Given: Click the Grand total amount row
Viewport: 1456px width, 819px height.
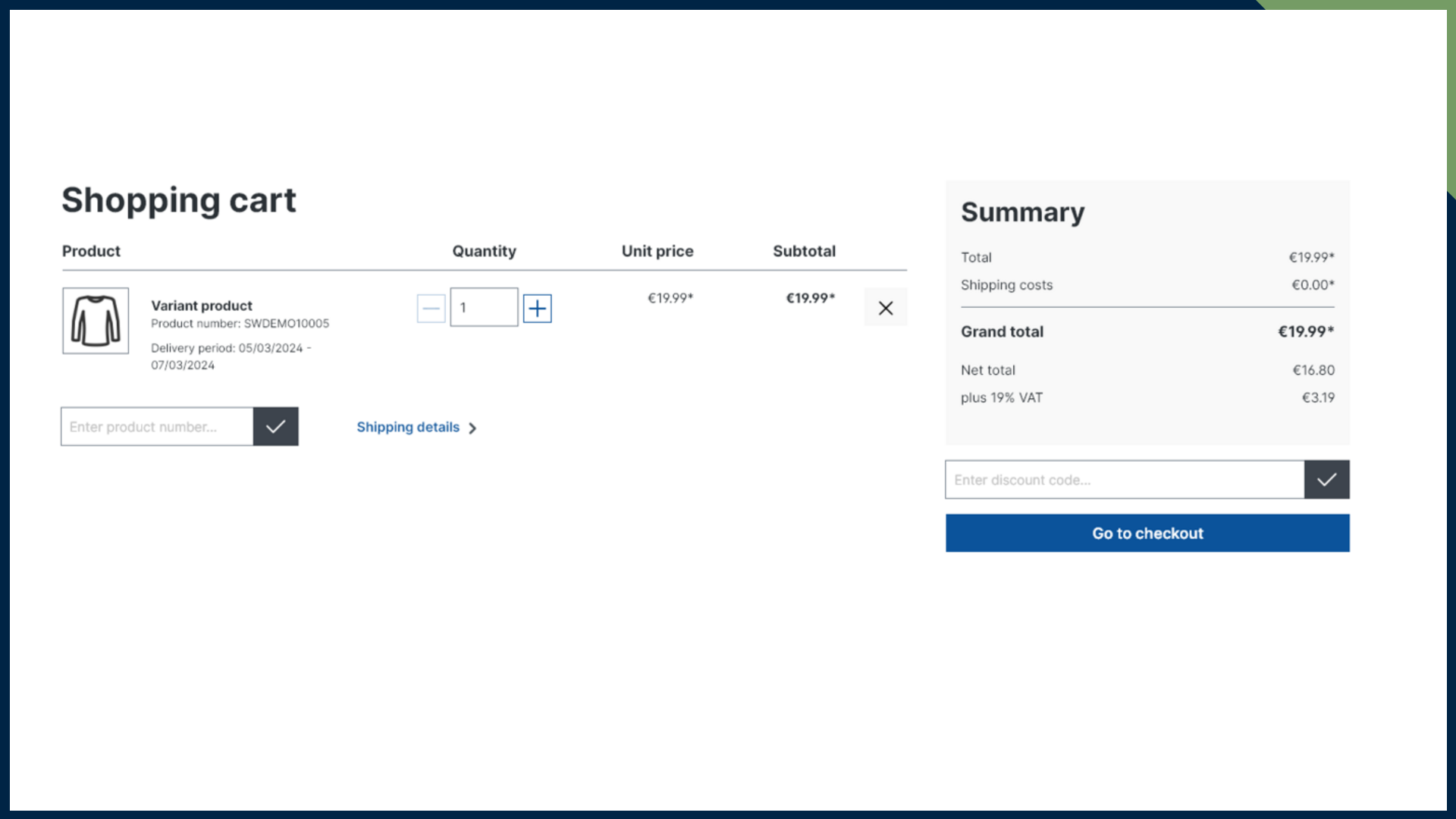Looking at the screenshot, I should (x=1147, y=331).
